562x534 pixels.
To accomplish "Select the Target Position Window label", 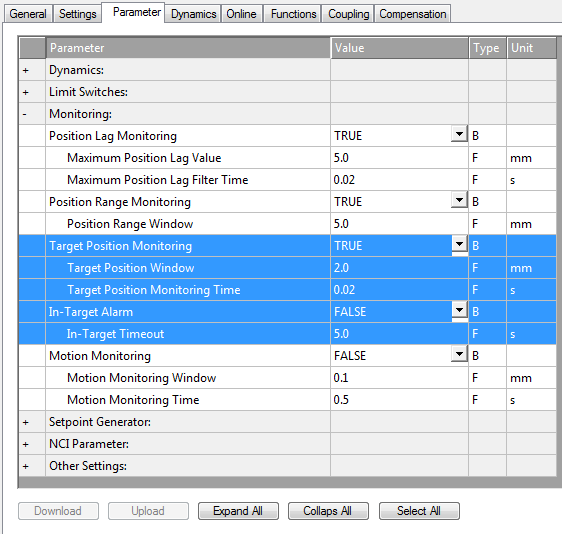I will click(131, 268).
